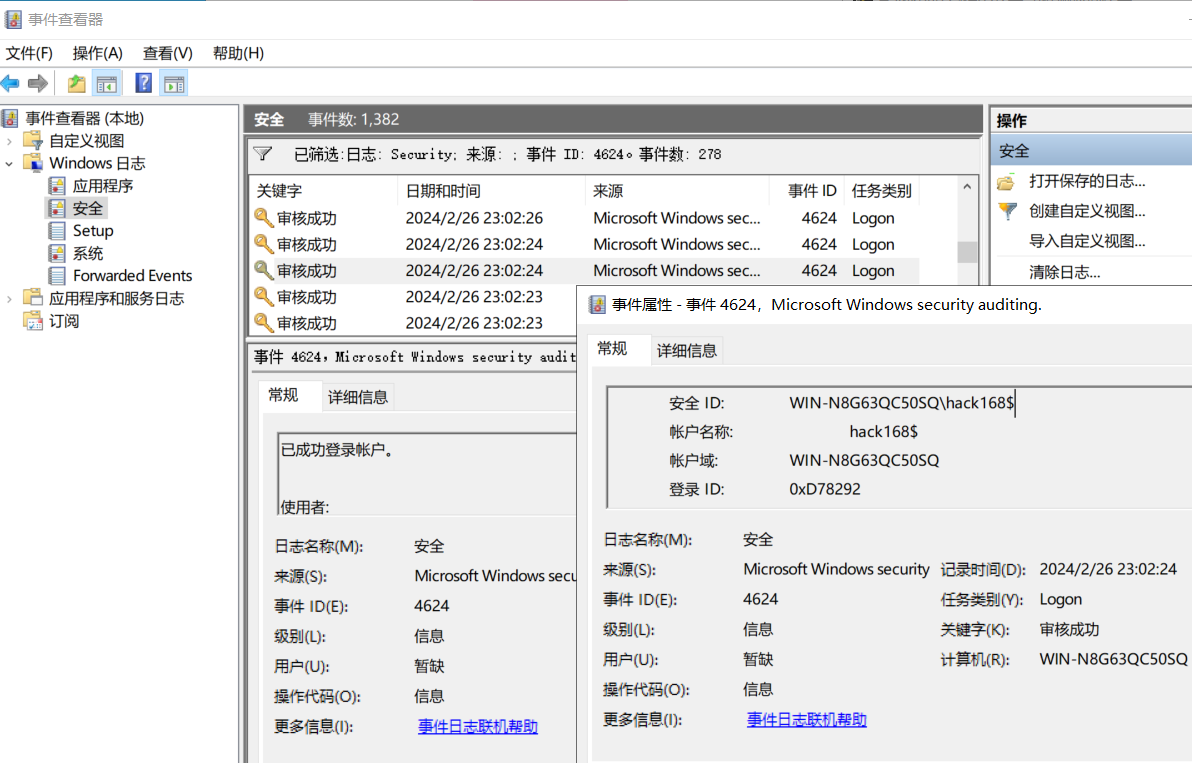This screenshot has height=763, width=1192.
Task: Click the event list scroll up arrow
Action: 967,187
